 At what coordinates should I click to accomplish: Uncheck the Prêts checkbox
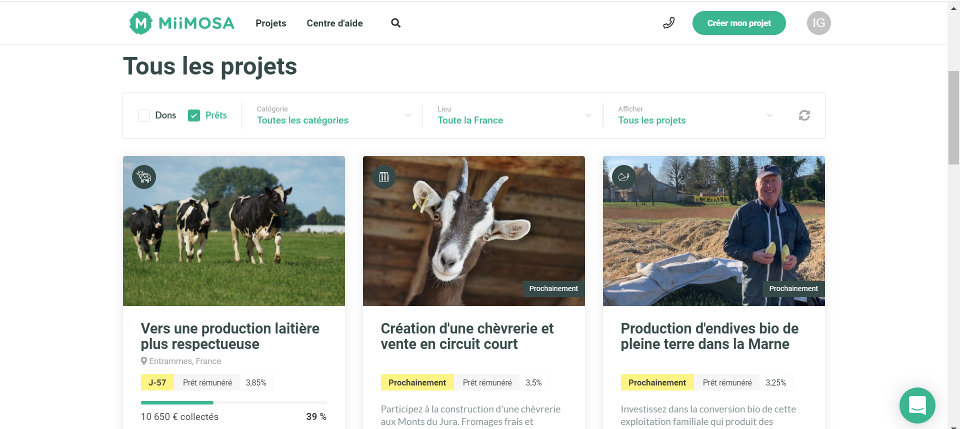coord(194,115)
